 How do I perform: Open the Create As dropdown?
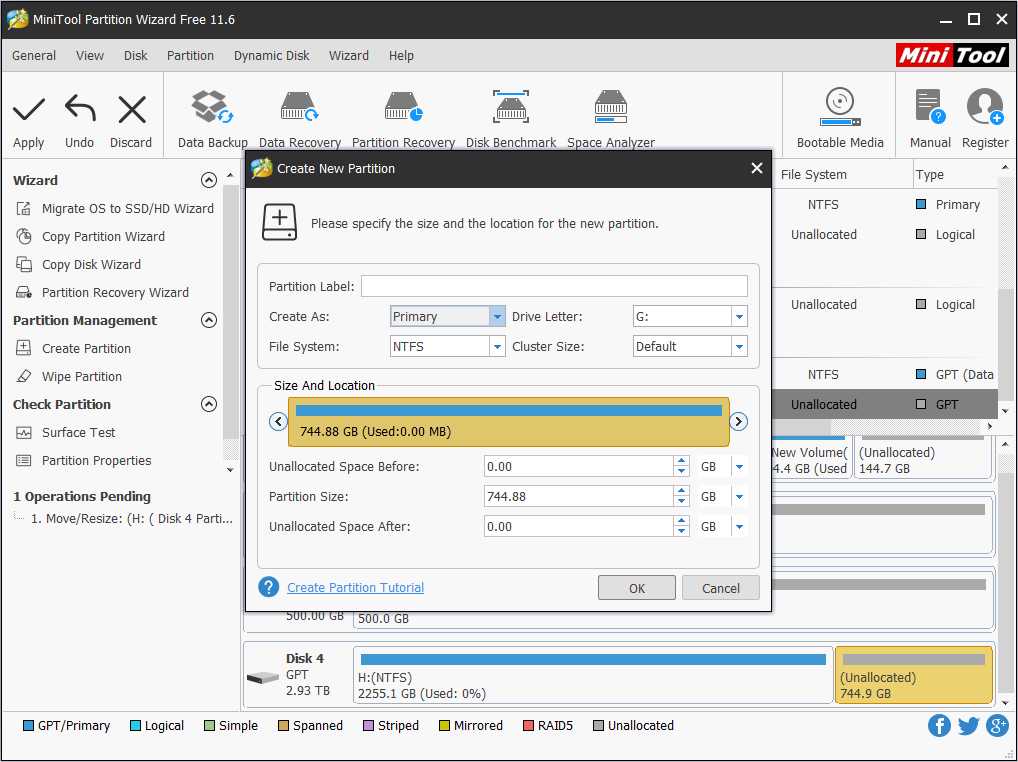coord(497,317)
